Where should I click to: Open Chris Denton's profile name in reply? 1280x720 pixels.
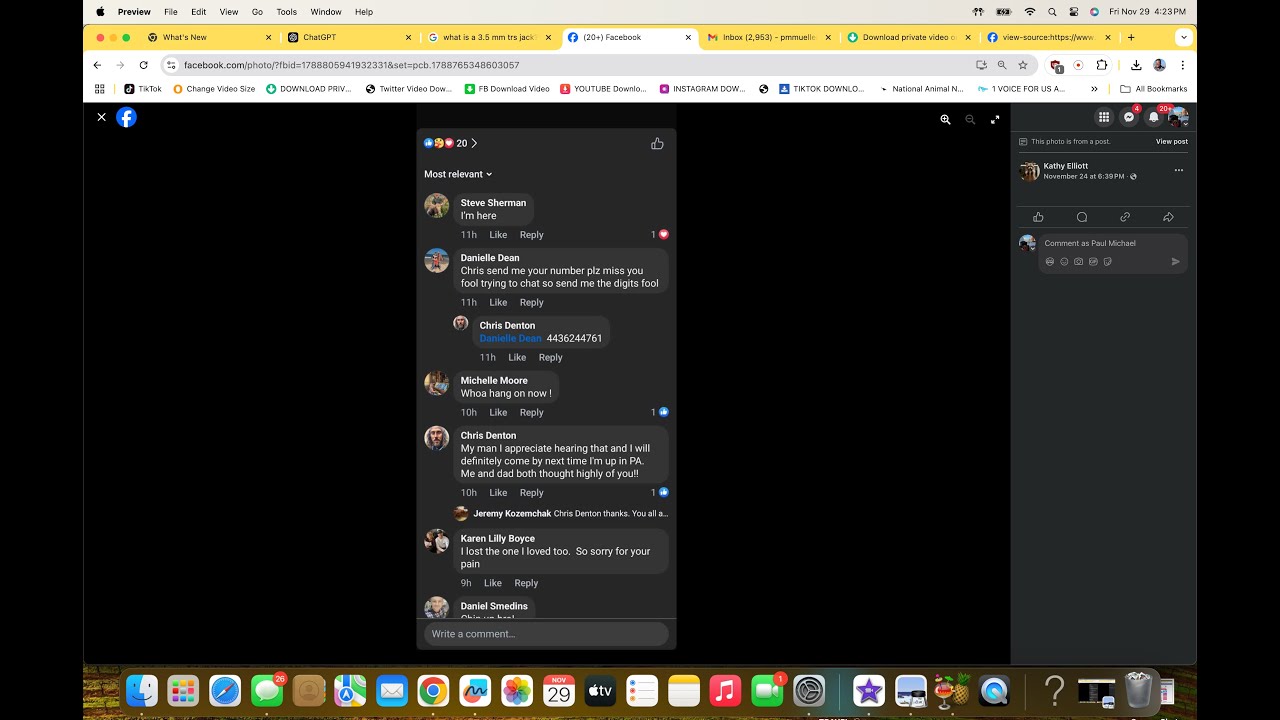(507, 325)
